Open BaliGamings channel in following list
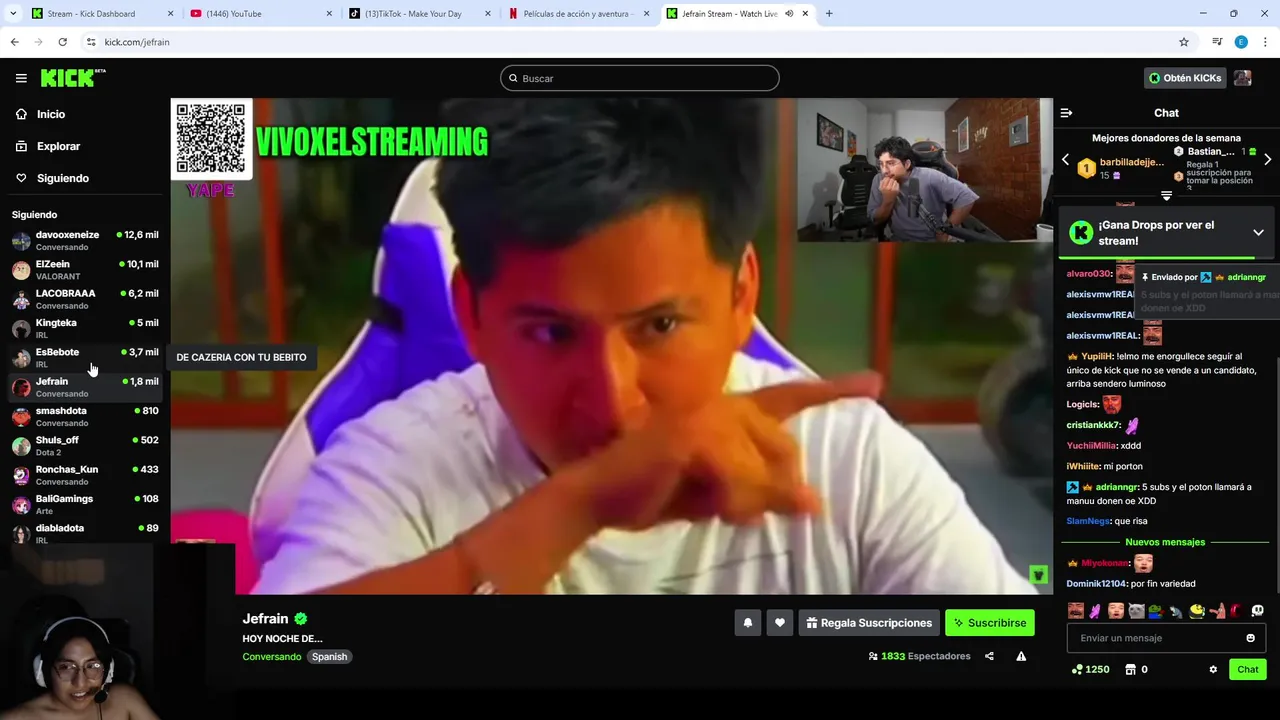The width and height of the screenshot is (1280, 720). coord(85,504)
